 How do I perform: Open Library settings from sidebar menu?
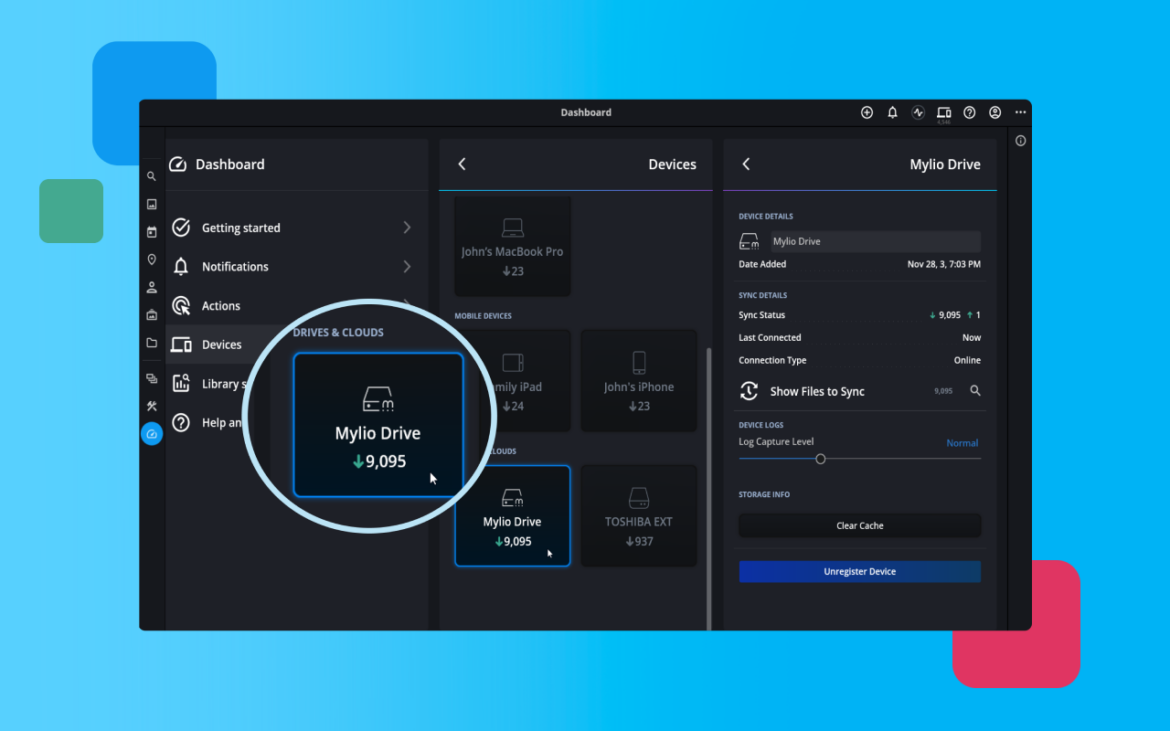coord(216,383)
